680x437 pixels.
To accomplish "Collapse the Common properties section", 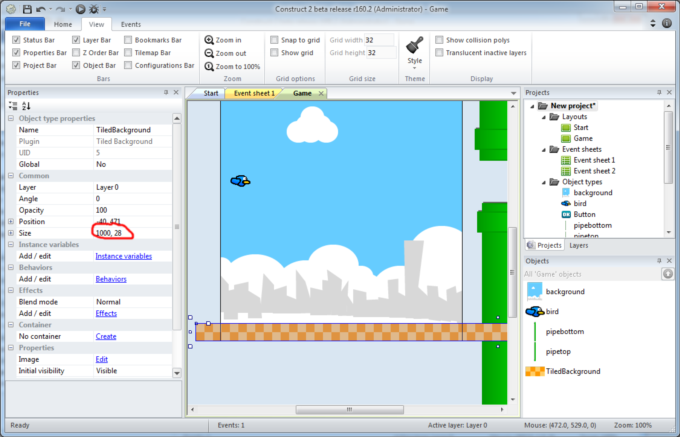I will coord(11,176).
